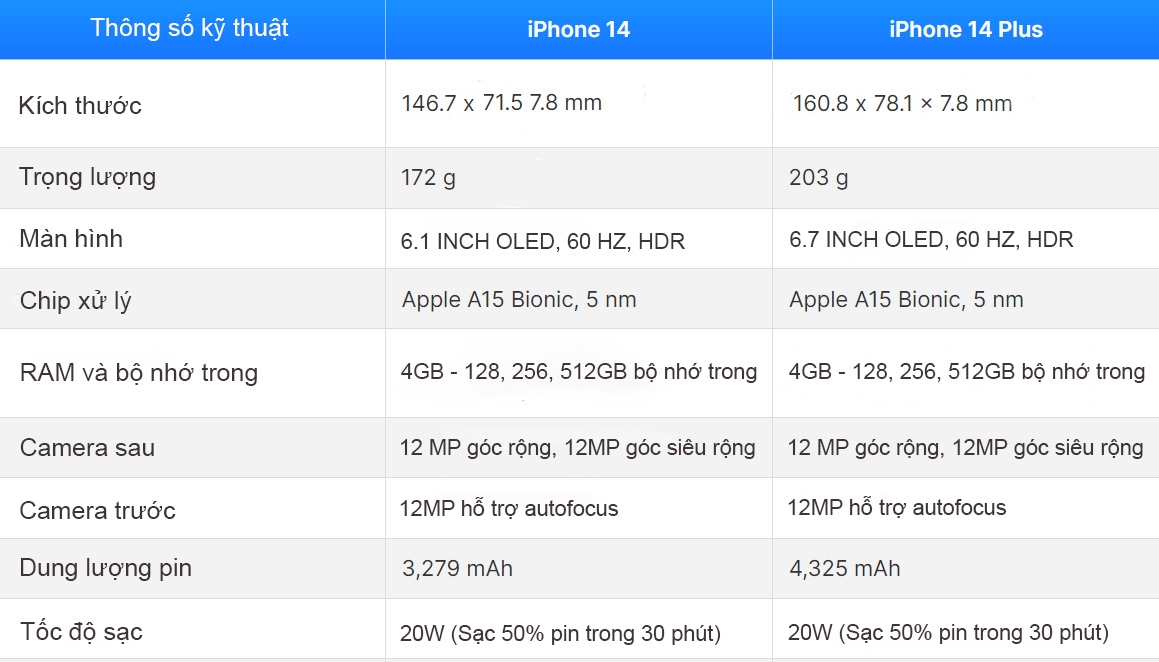Select the iPhone 14 column header
The image size is (1159, 662).
click(578, 30)
